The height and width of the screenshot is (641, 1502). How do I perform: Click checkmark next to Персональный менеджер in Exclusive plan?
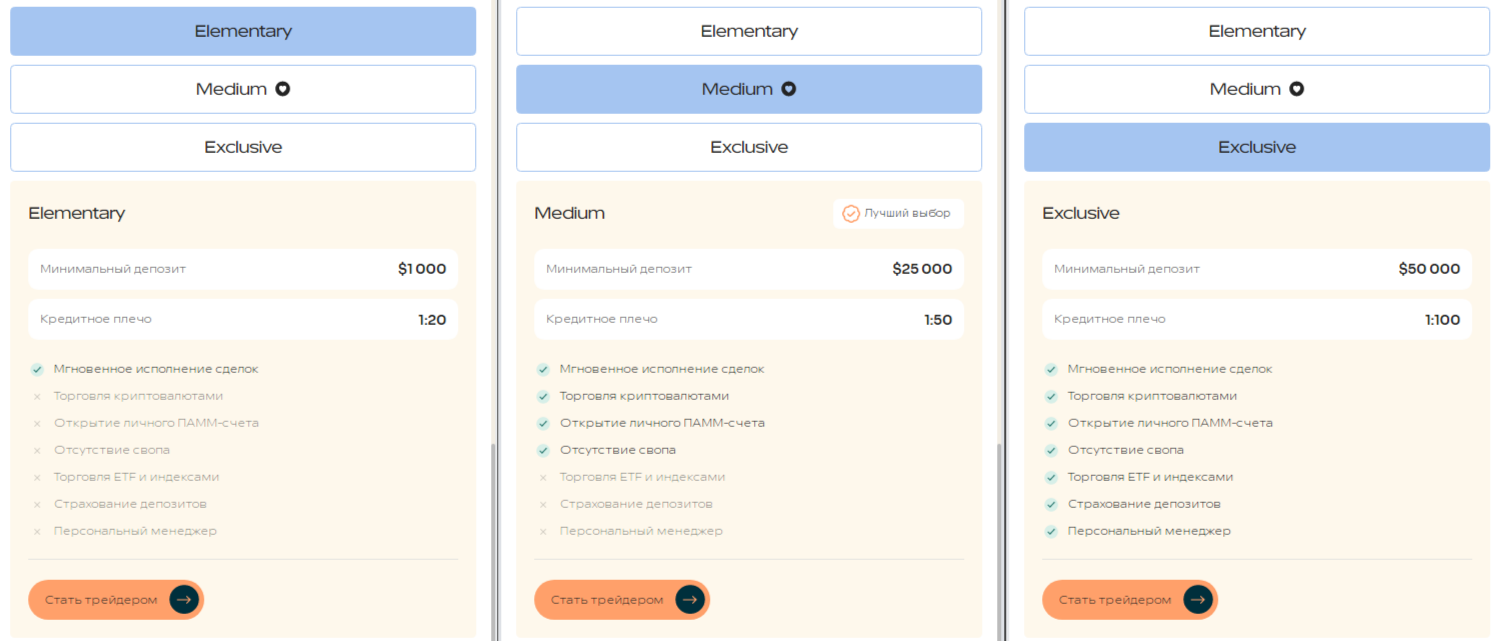coord(1051,532)
